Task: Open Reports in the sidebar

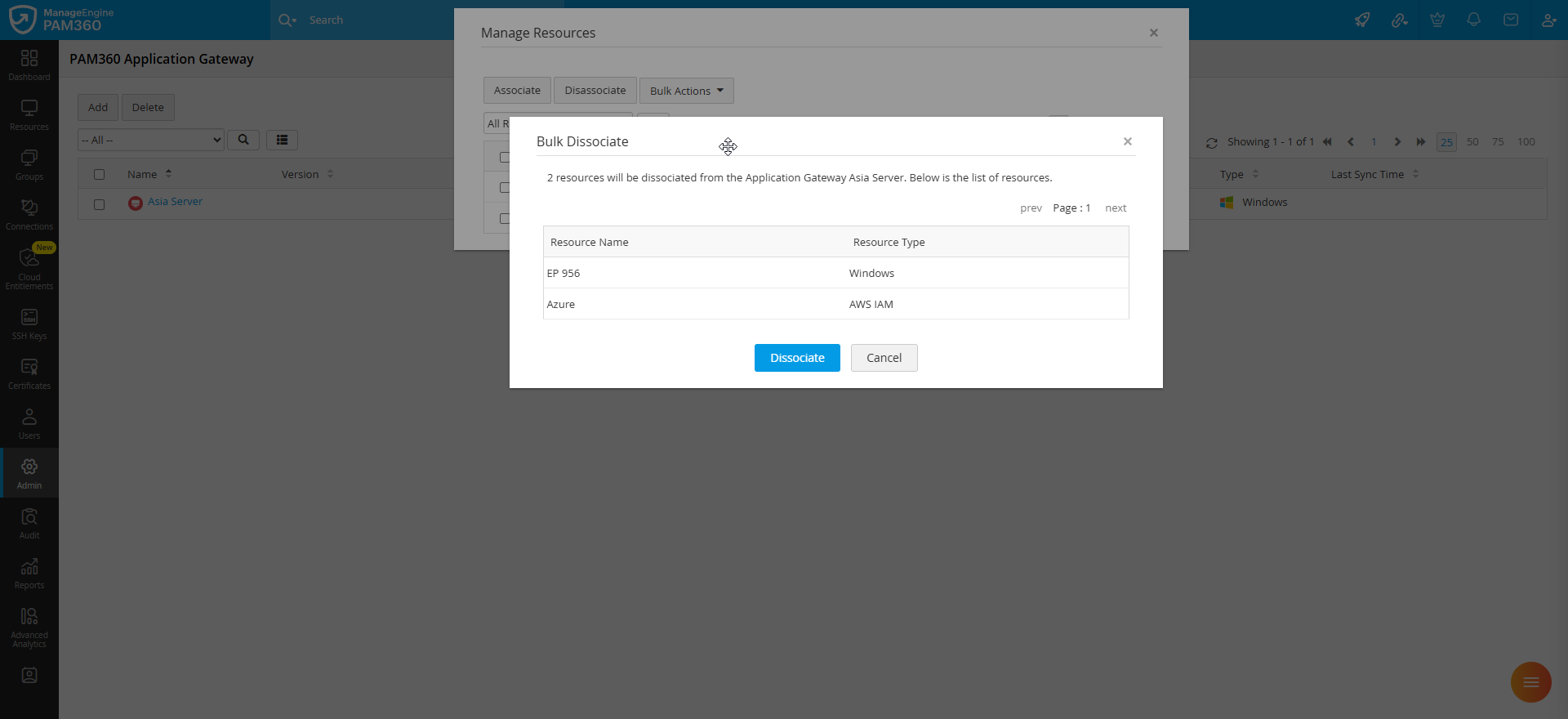Action: [x=29, y=573]
